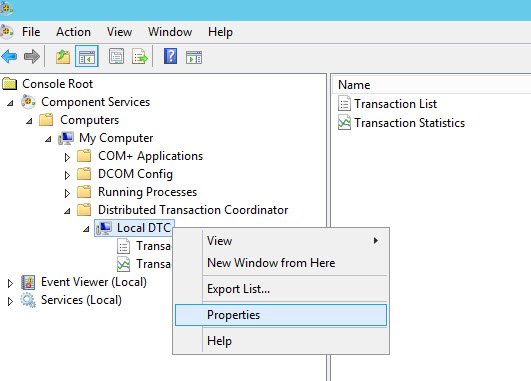Collapse the Distributed Transaction Coordinator node
531x381 pixels.
[67, 211]
